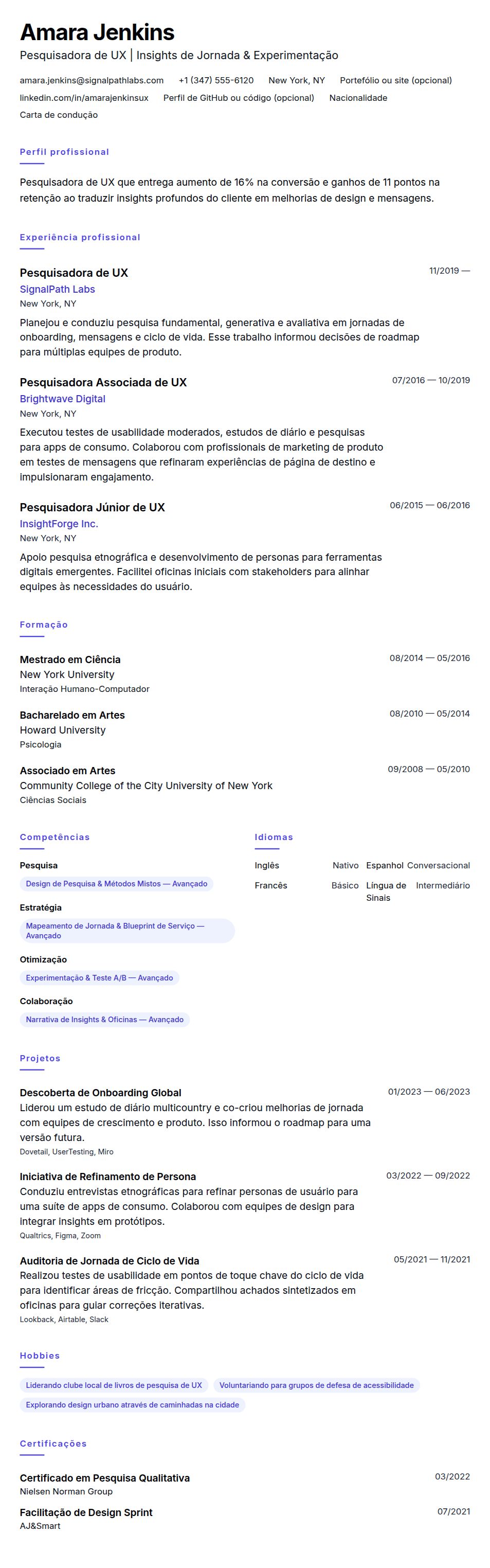The width and height of the screenshot is (490, 1568).
Task: Open the Brightwave Digital company link
Action: point(63,399)
